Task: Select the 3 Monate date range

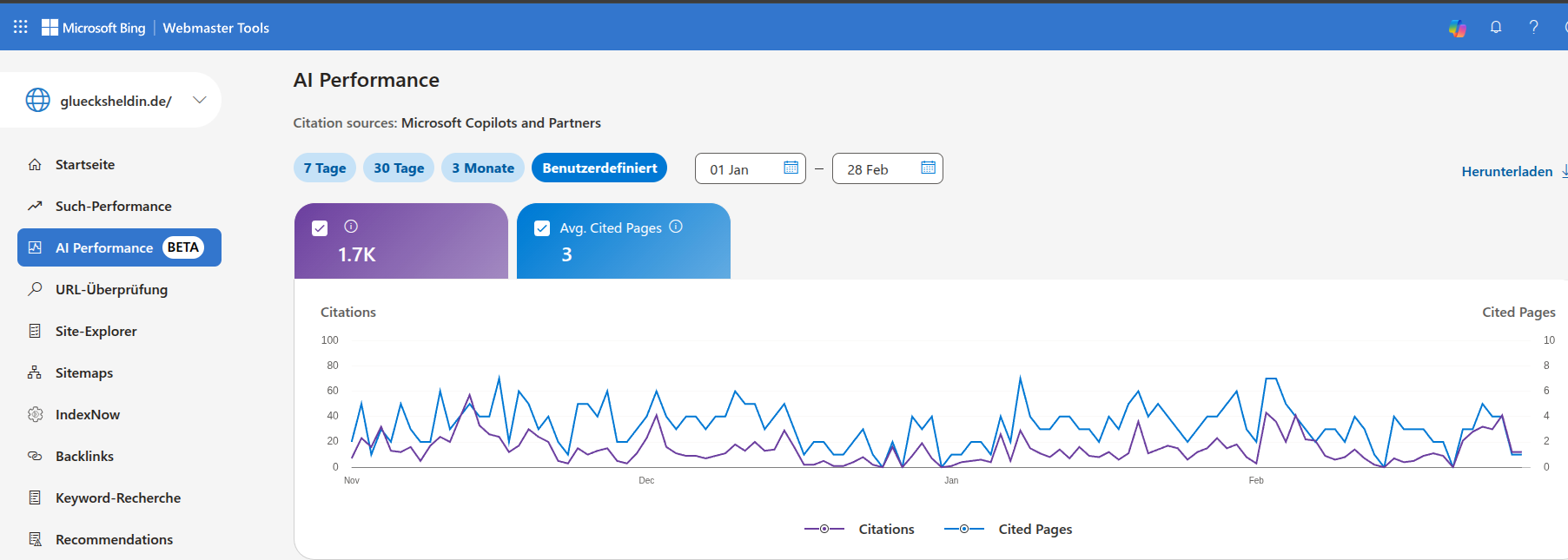Action: point(483,168)
